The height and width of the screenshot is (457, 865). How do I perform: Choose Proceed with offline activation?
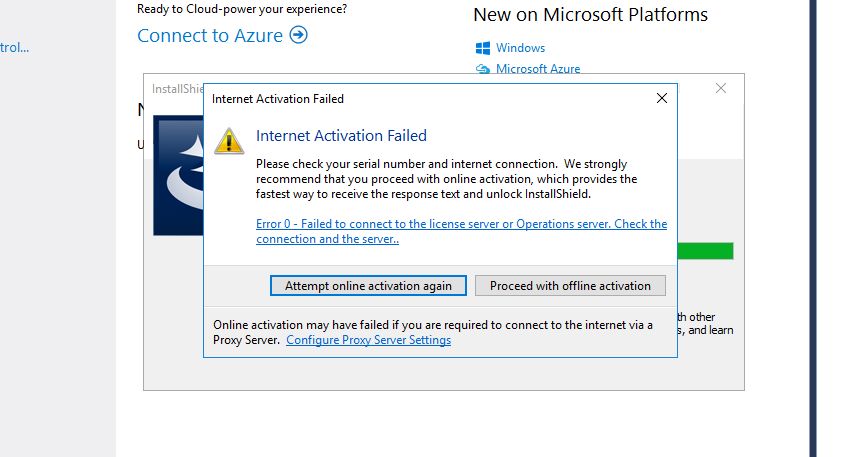(570, 285)
